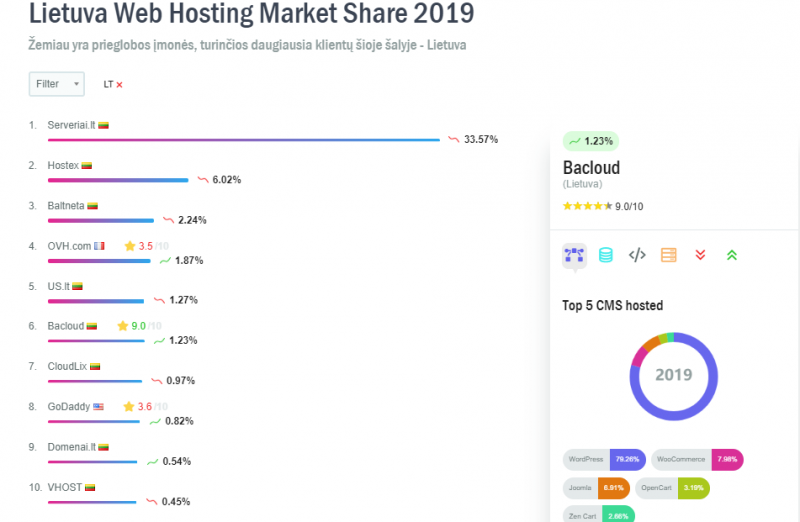Click the Lithuanian flag next to Baltneta
The image size is (800, 522).
pos(92,206)
